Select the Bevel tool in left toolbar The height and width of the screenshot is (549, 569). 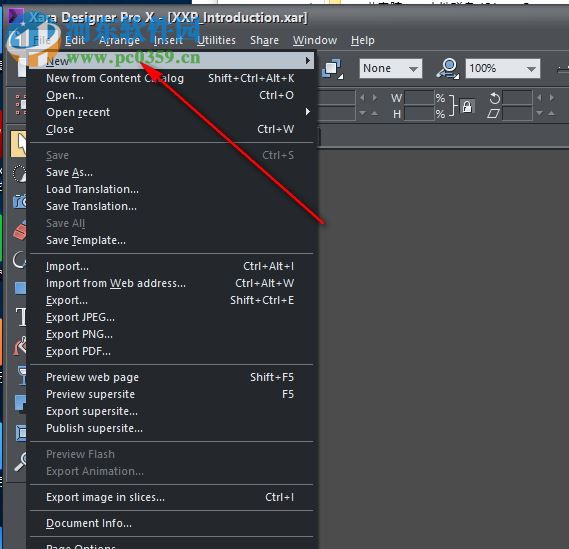pos(21,433)
